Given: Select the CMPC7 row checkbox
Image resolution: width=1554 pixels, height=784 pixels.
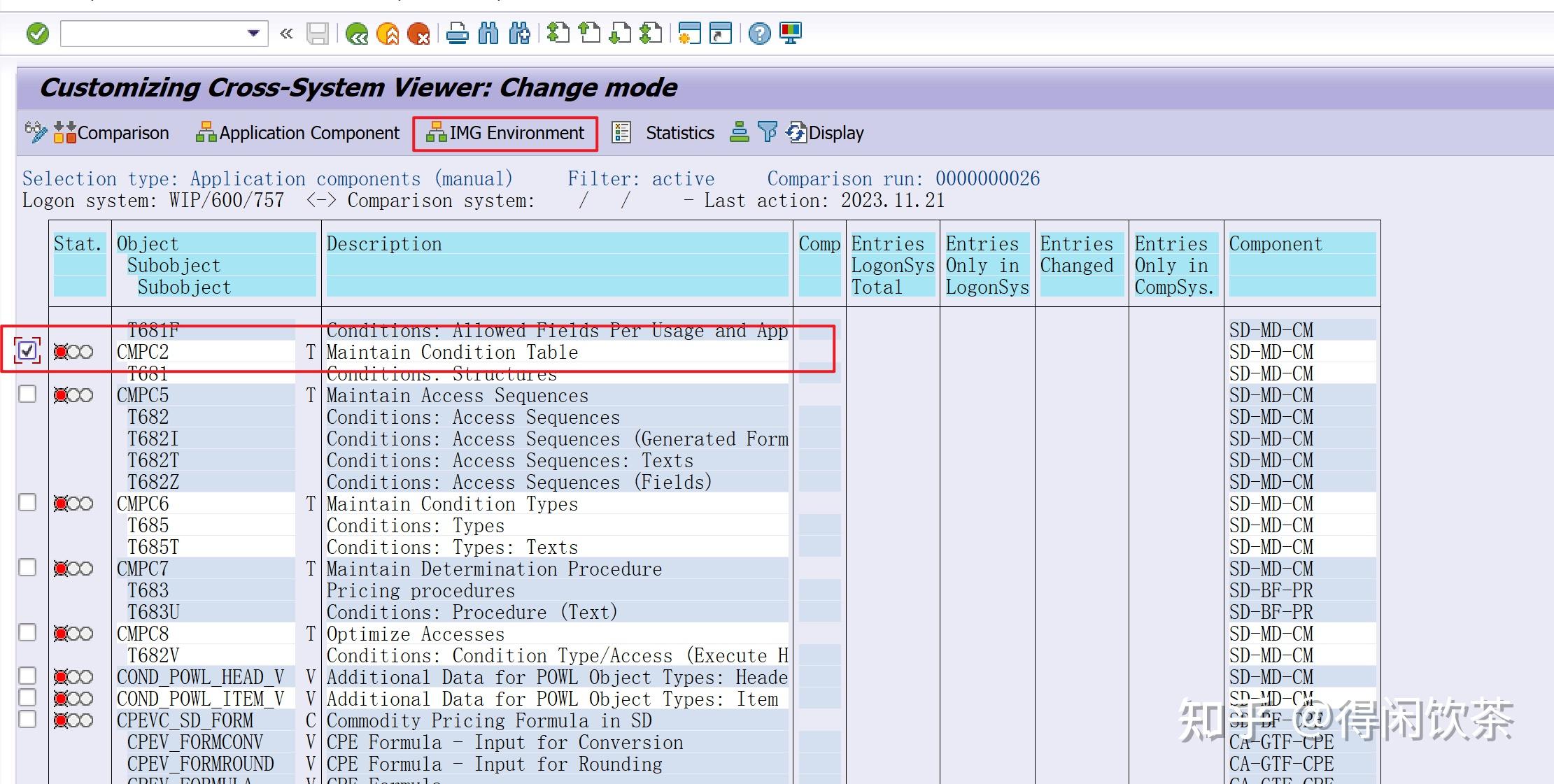Looking at the screenshot, I should pyautogui.click(x=27, y=567).
